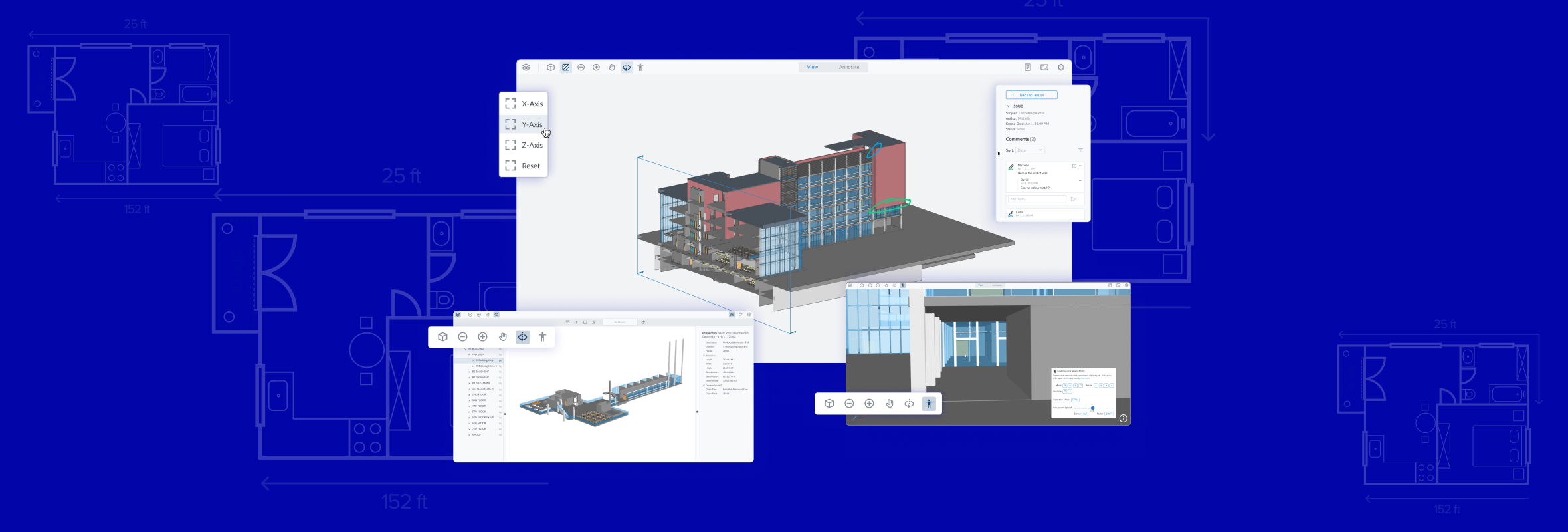Expand the 2ND FLOOR tree node
Screen dimensions: 1568x532
(x=469, y=395)
